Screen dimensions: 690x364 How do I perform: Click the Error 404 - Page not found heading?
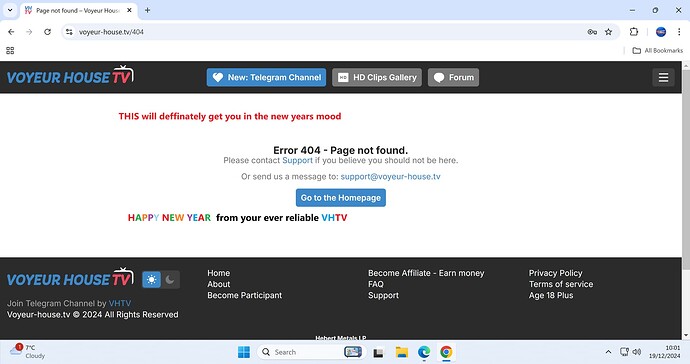tap(341, 150)
